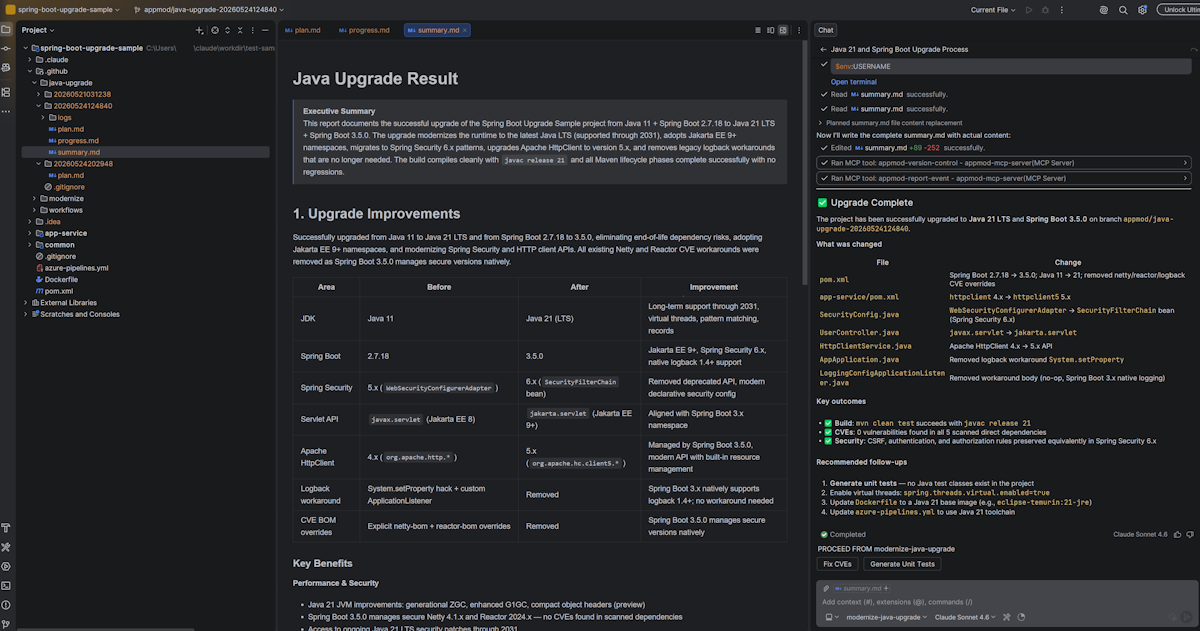Open the chat mode dropdown in the input box

[x=831, y=617]
